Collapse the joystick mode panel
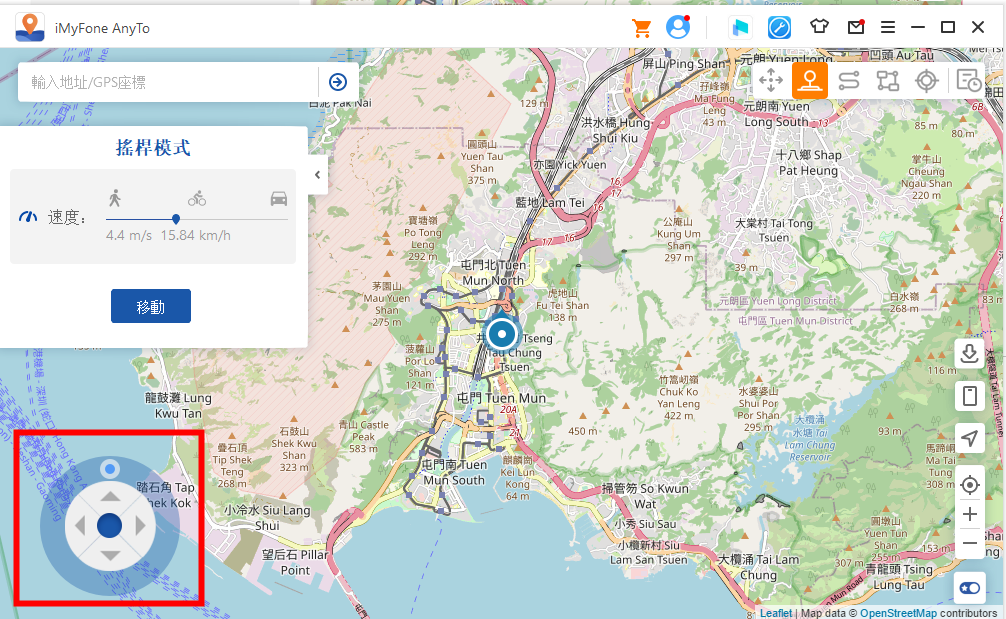Viewport: 1006px width, 619px height. 318,174
